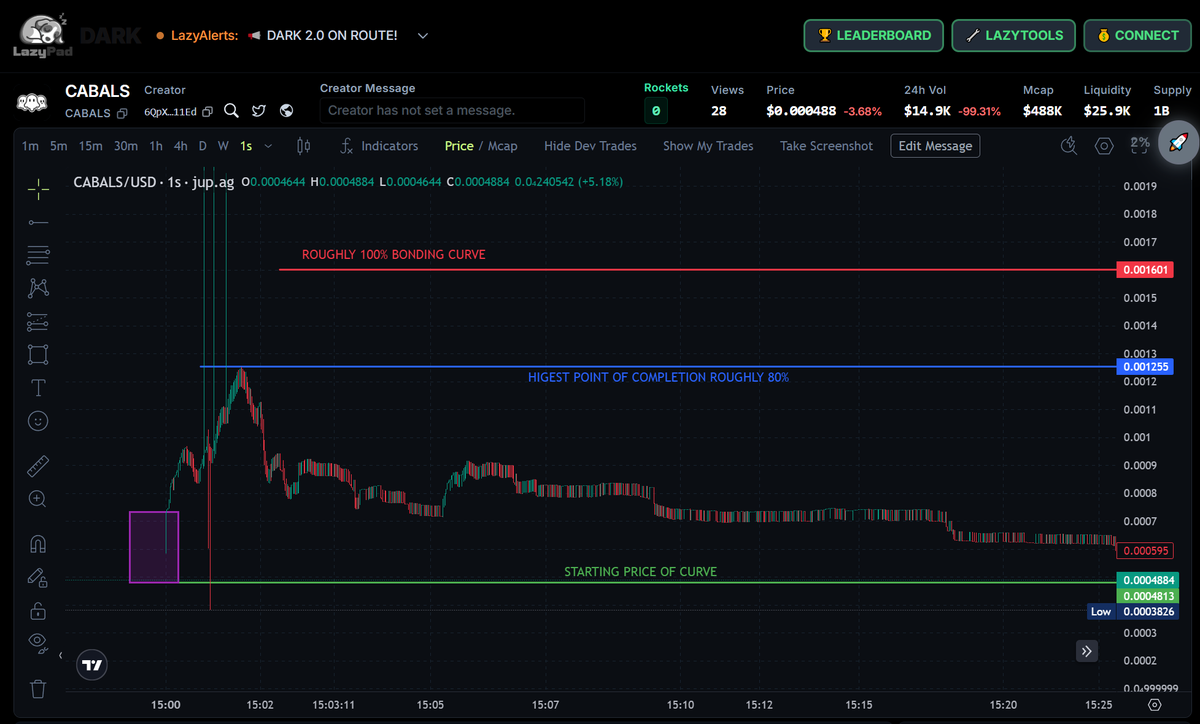The height and width of the screenshot is (724, 1200).
Task: Click the Creator Message input field
Action: (452, 110)
